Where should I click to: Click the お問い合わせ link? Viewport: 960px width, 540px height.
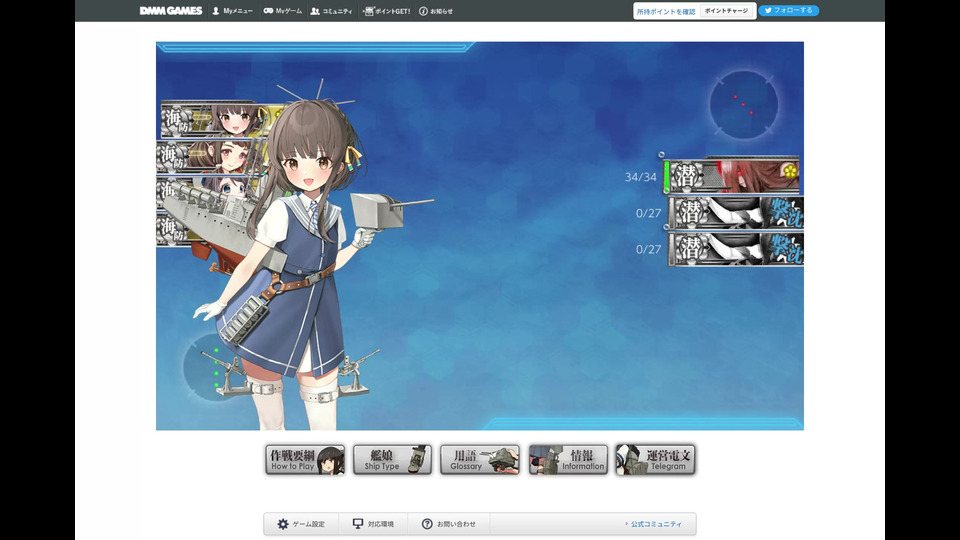pos(449,524)
